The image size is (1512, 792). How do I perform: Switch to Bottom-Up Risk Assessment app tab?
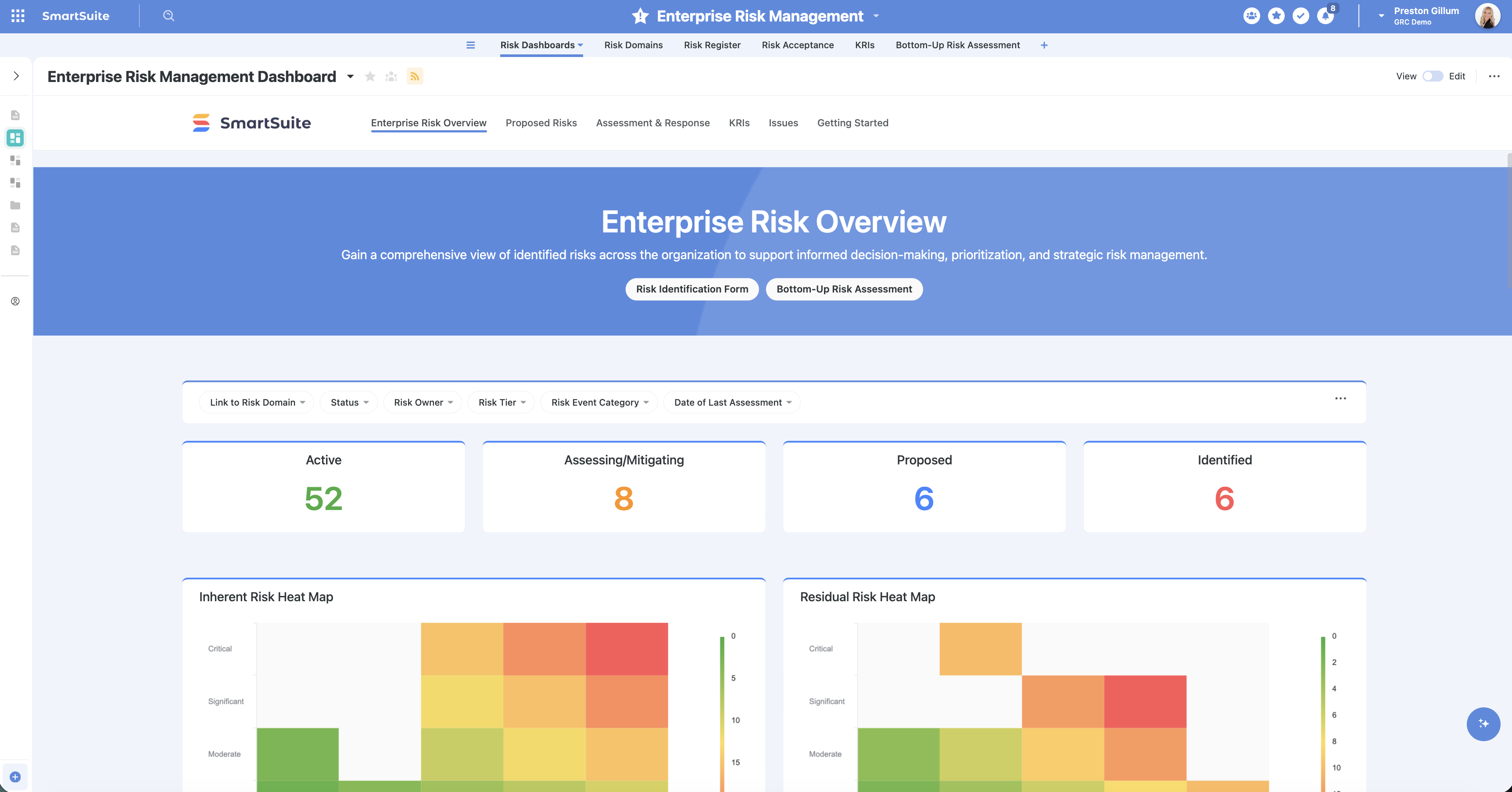tap(957, 45)
